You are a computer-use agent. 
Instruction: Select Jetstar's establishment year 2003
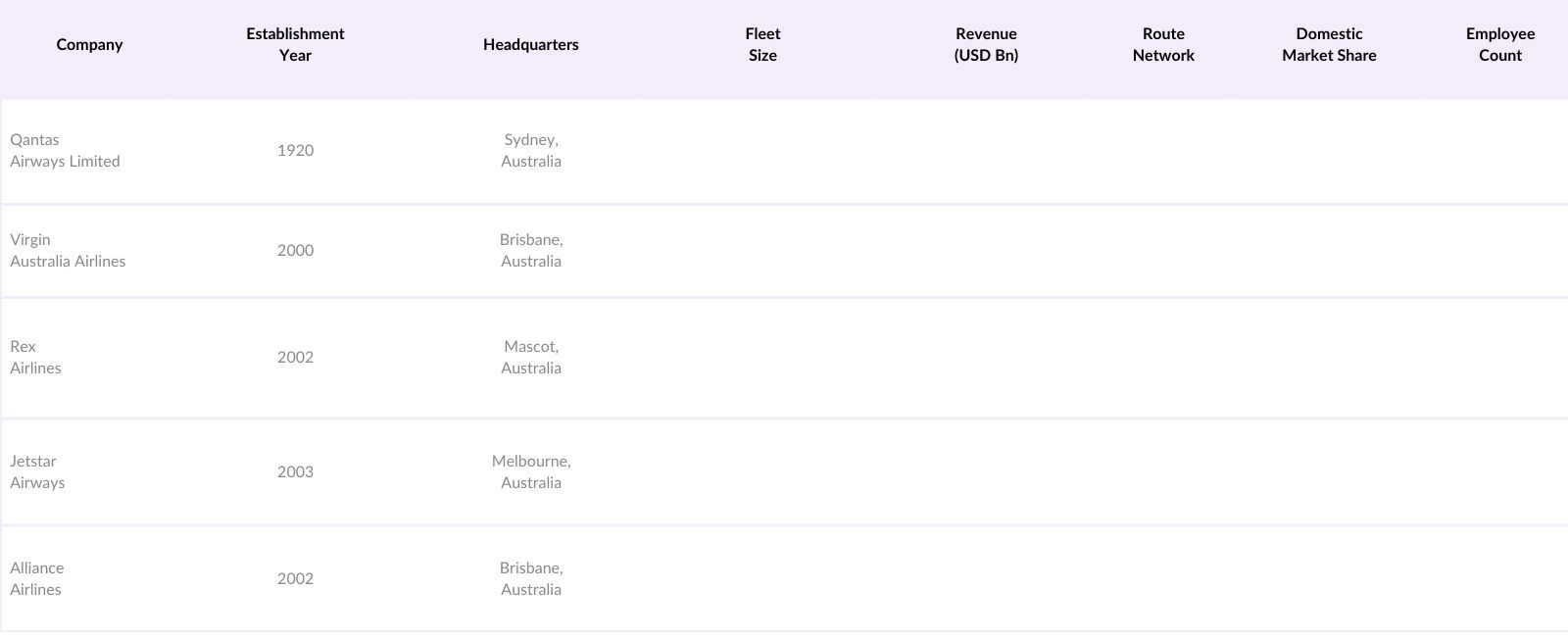click(x=295, y=472)
